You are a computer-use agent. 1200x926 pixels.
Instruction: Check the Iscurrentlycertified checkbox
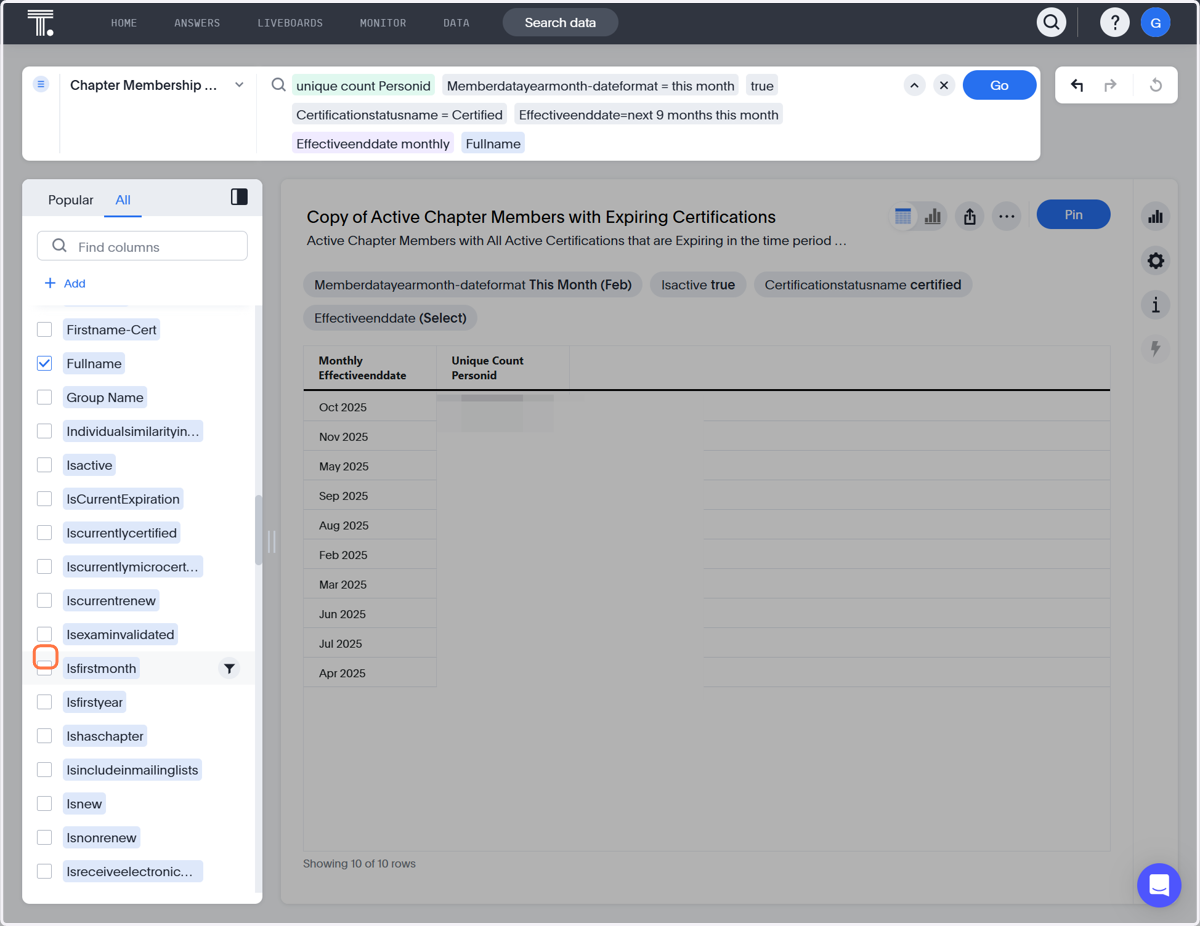[44, 533]
